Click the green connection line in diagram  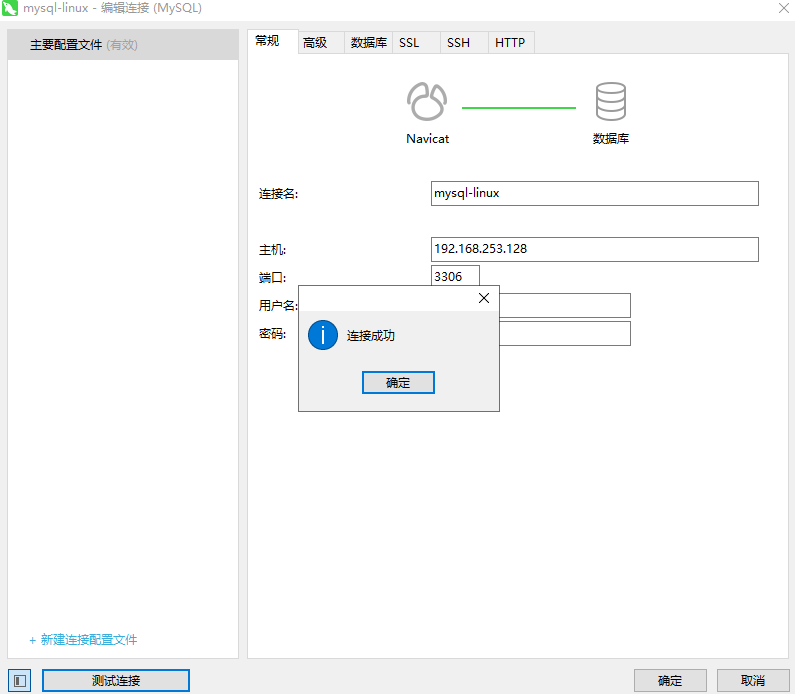tap(519, 107)
